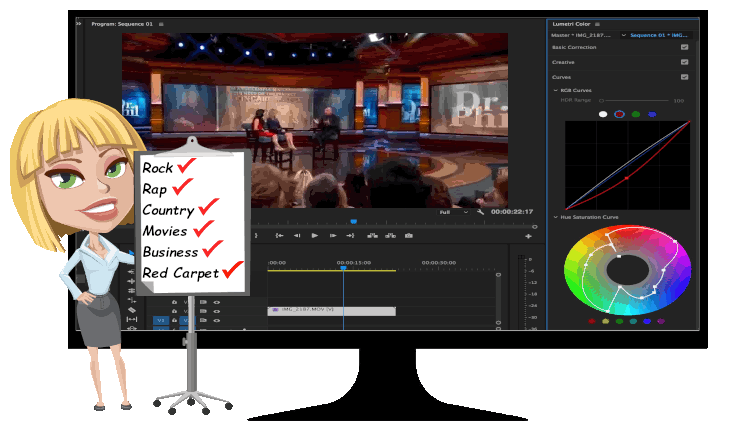Open the Master clip dropdown chevron

pos(623,35)
